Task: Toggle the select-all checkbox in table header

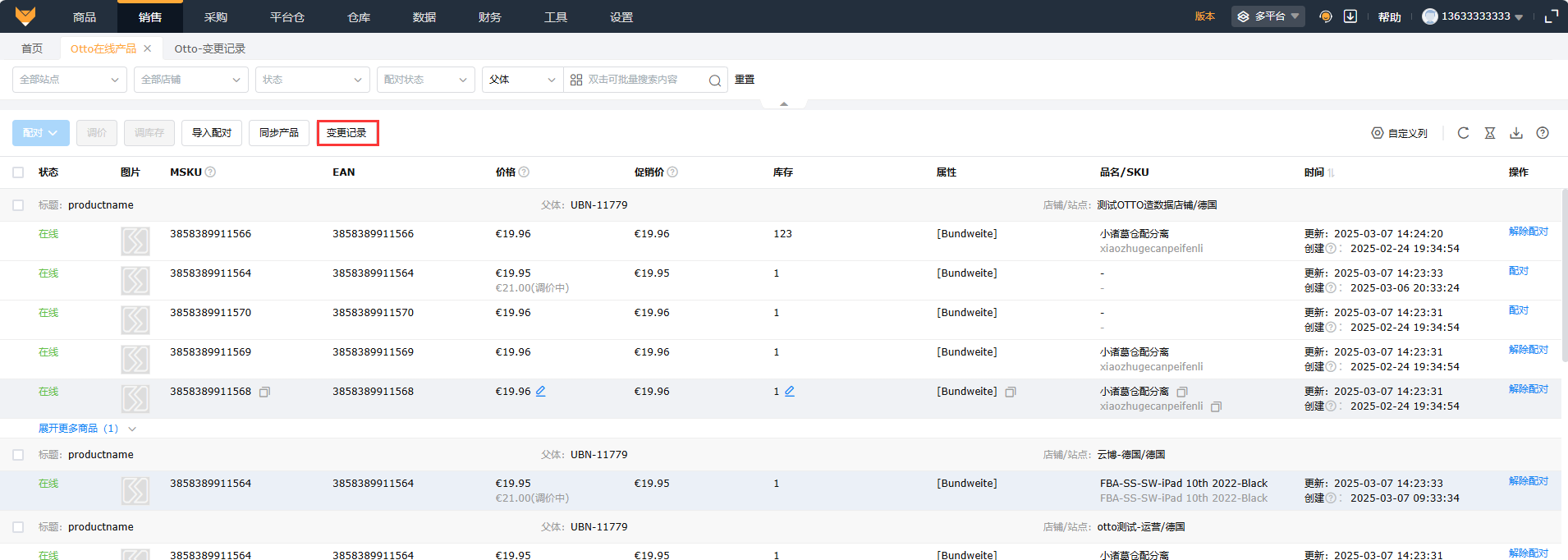Action: coord(18,172)
